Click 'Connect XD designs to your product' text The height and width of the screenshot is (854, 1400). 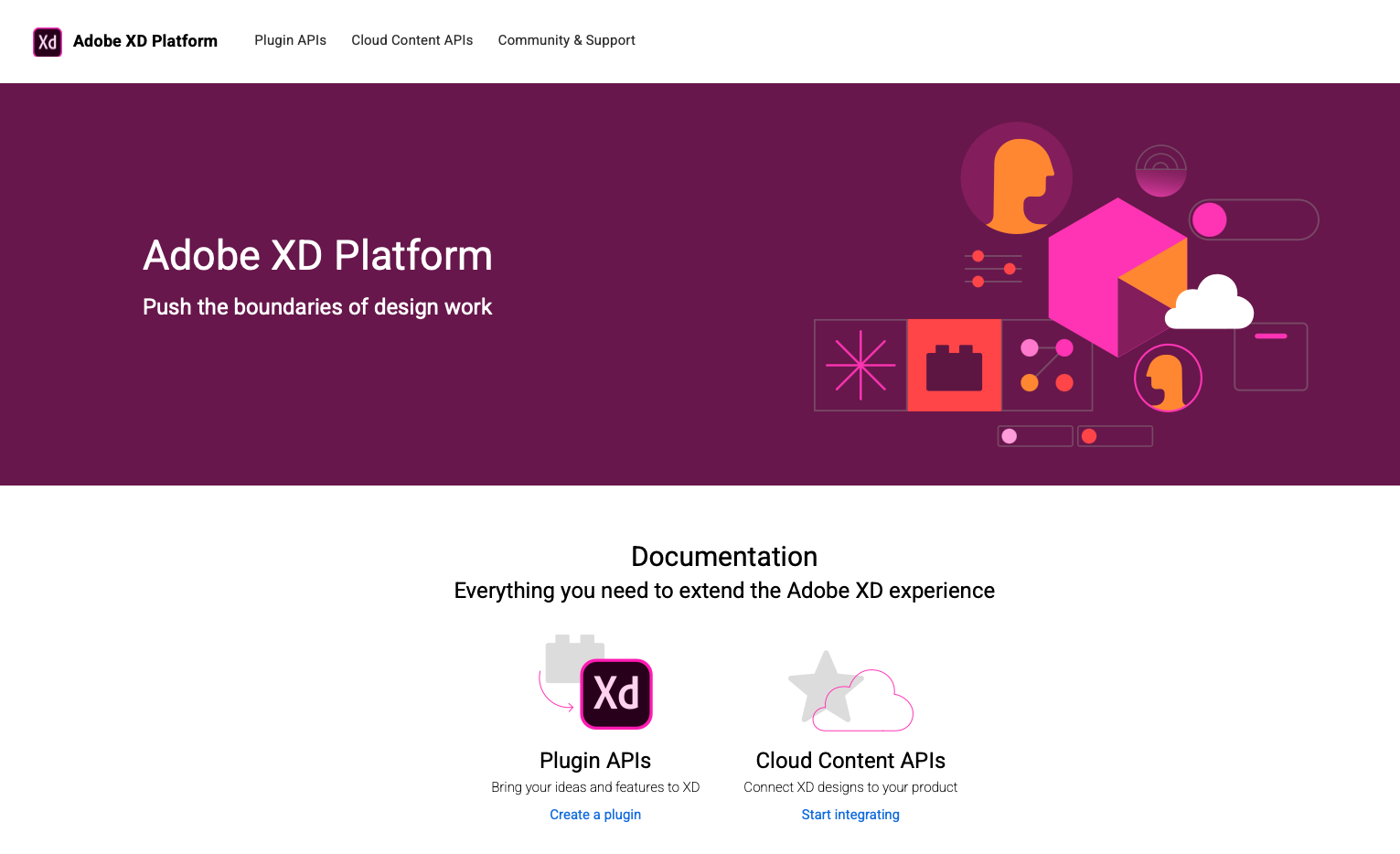850,787
